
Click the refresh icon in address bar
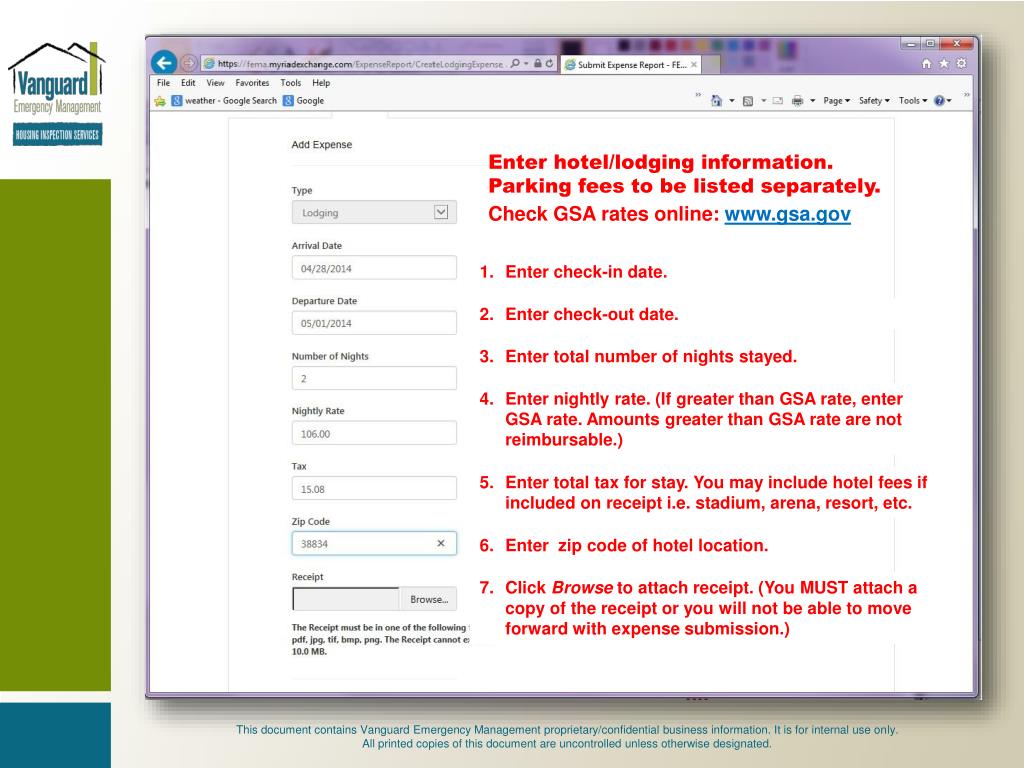click(550, 63)
